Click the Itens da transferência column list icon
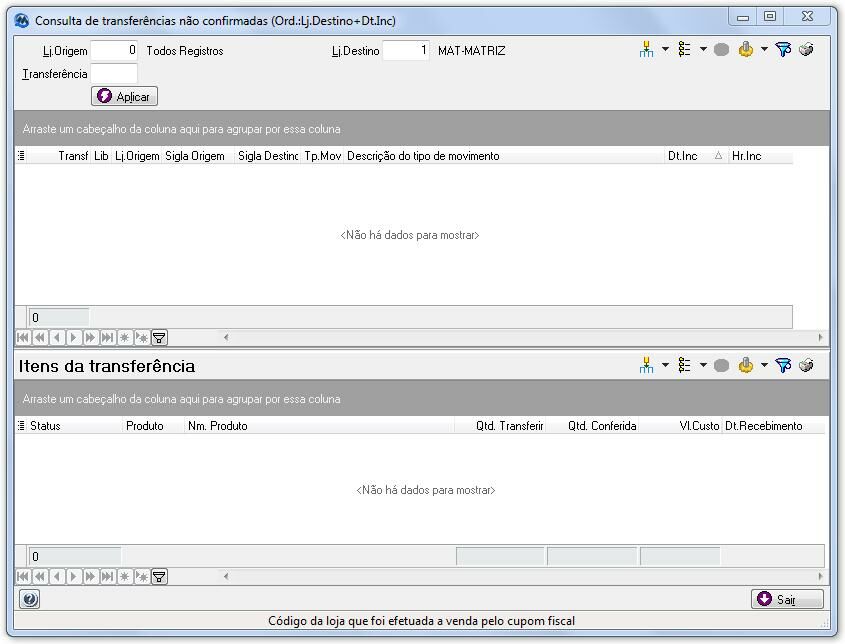The height and width of the screenshot is (644, 845). [x=684, y=365]
